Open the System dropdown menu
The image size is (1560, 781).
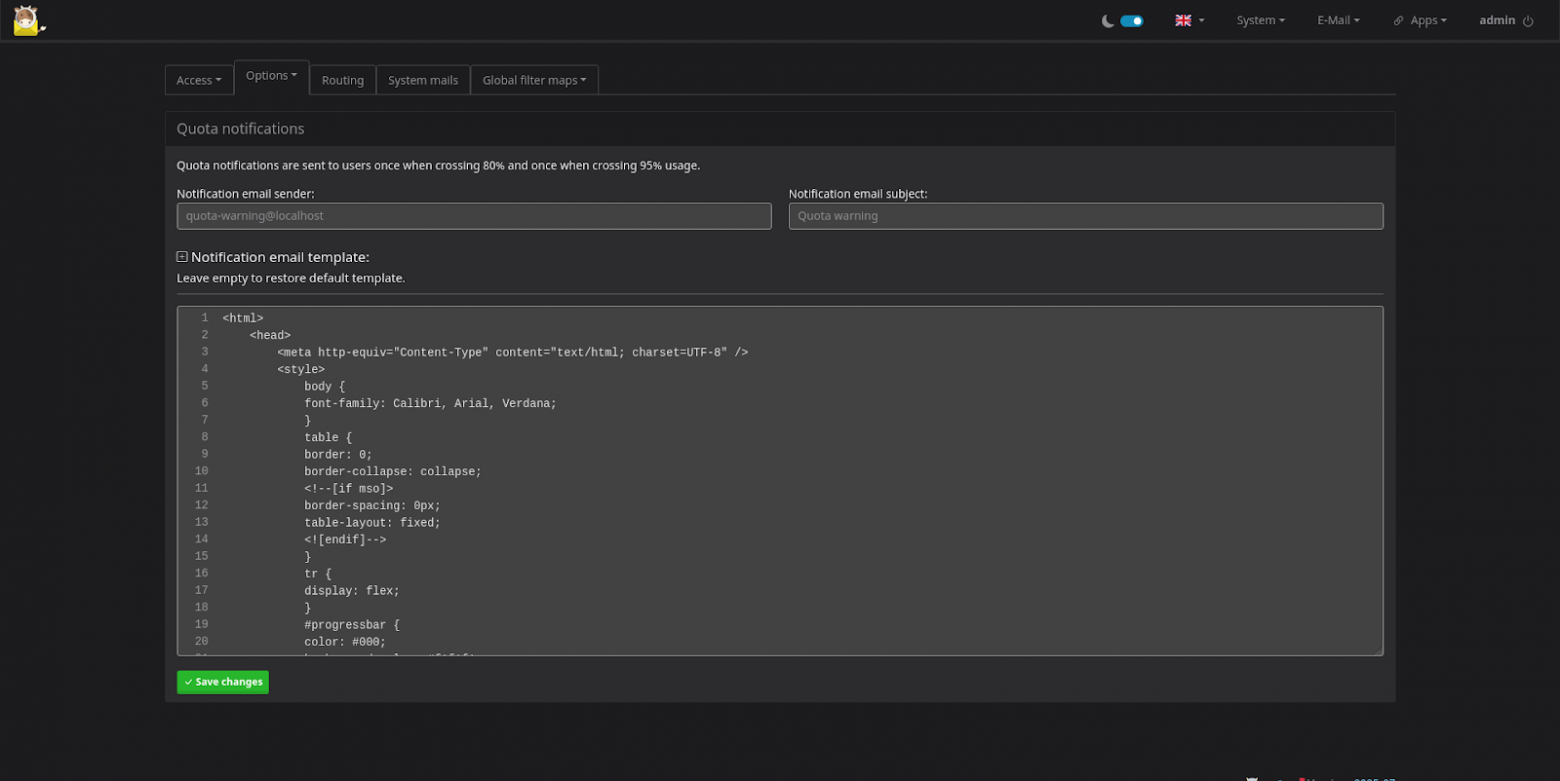(x=1260, y=20)
